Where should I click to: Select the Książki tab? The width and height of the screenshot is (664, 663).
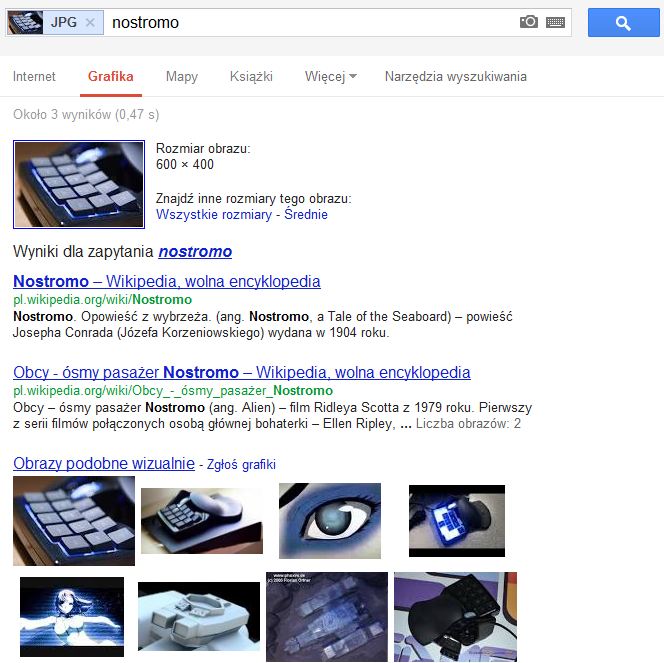tap(251, 77)
